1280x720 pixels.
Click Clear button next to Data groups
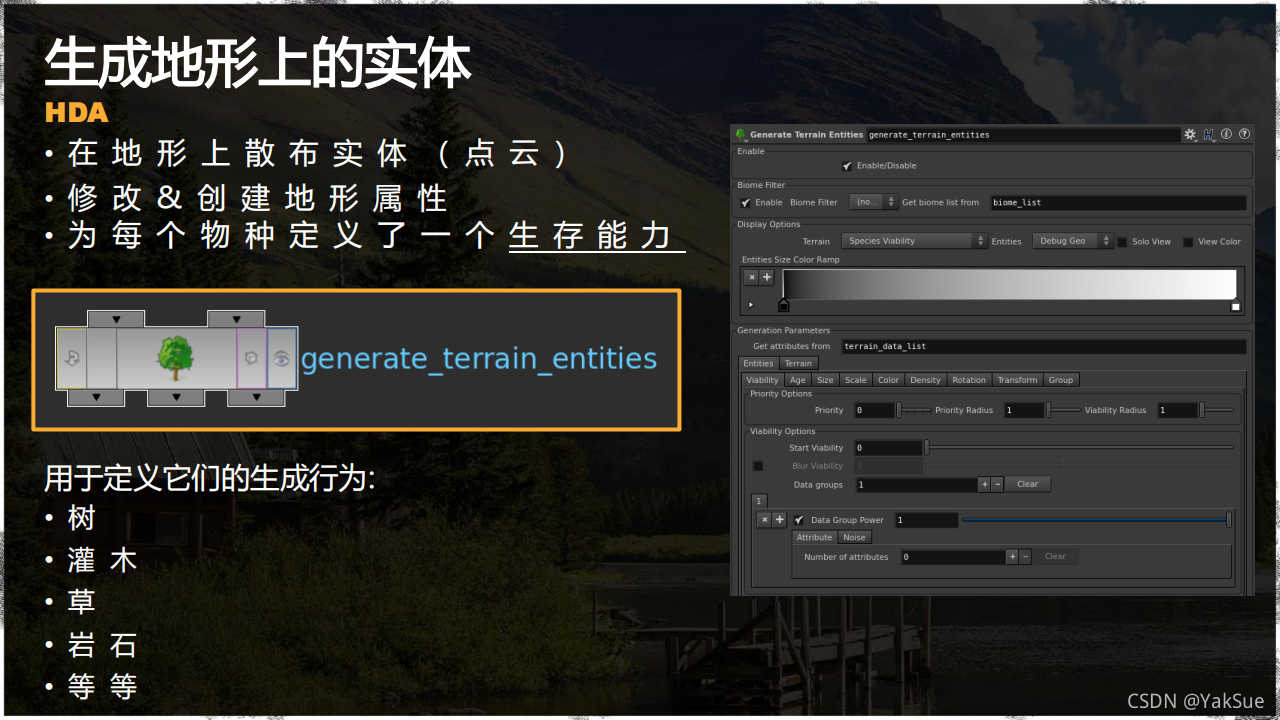[1028, 484]
